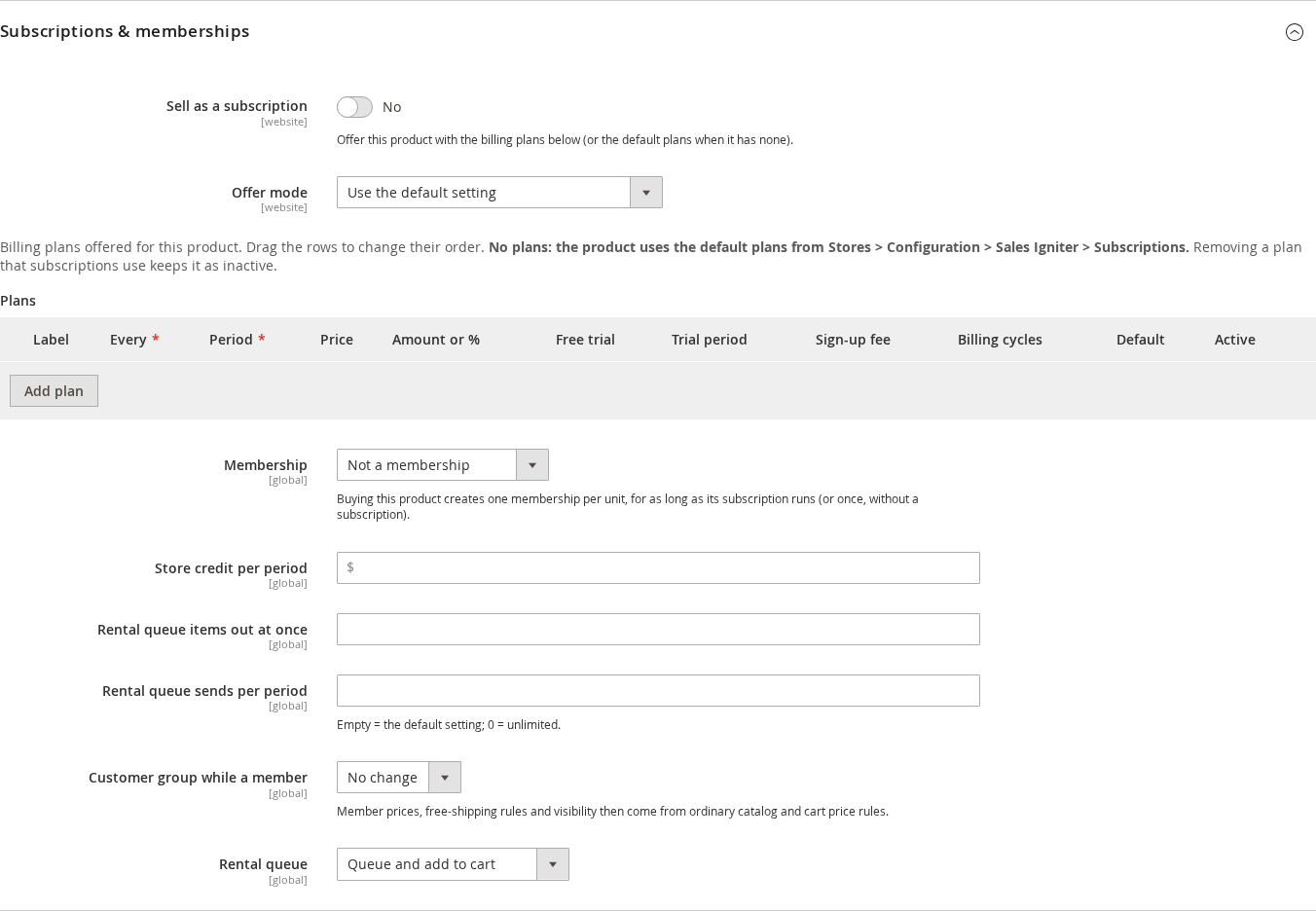Click the 'No plans: the product uses the default plans' text
The height and width of the screenshot is (911, 1316).
pos(839,247)
